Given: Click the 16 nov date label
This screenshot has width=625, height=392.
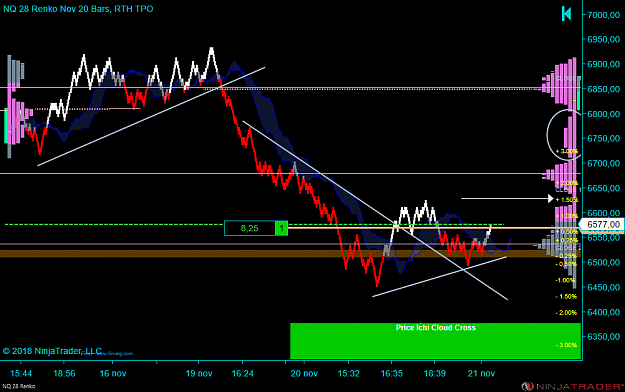Looking at the screenshot, I should [113, 374].
